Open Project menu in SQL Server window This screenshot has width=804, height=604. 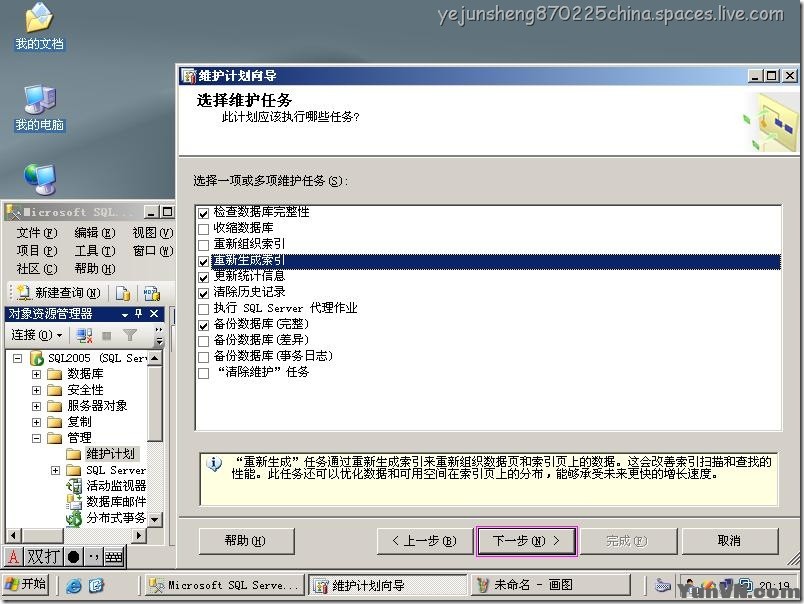(x=37, y=251)
